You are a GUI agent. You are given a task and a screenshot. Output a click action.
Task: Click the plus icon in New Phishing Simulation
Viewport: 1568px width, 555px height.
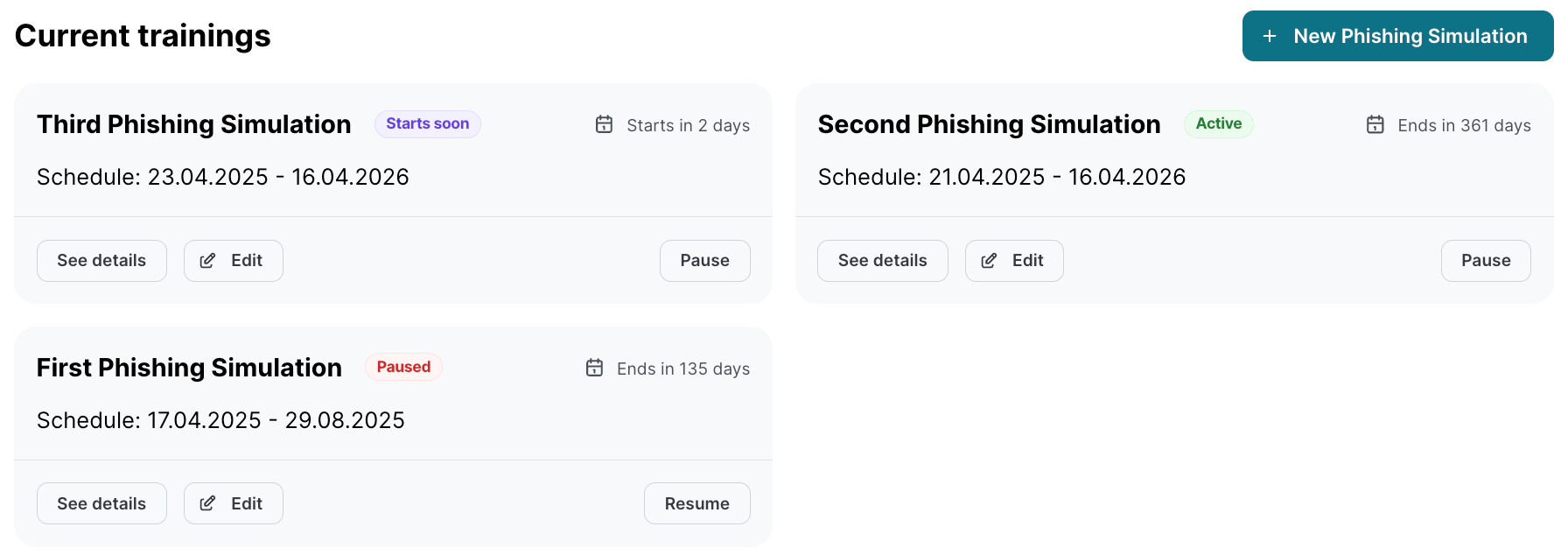pyautogui.click(x=1270, y=36)
